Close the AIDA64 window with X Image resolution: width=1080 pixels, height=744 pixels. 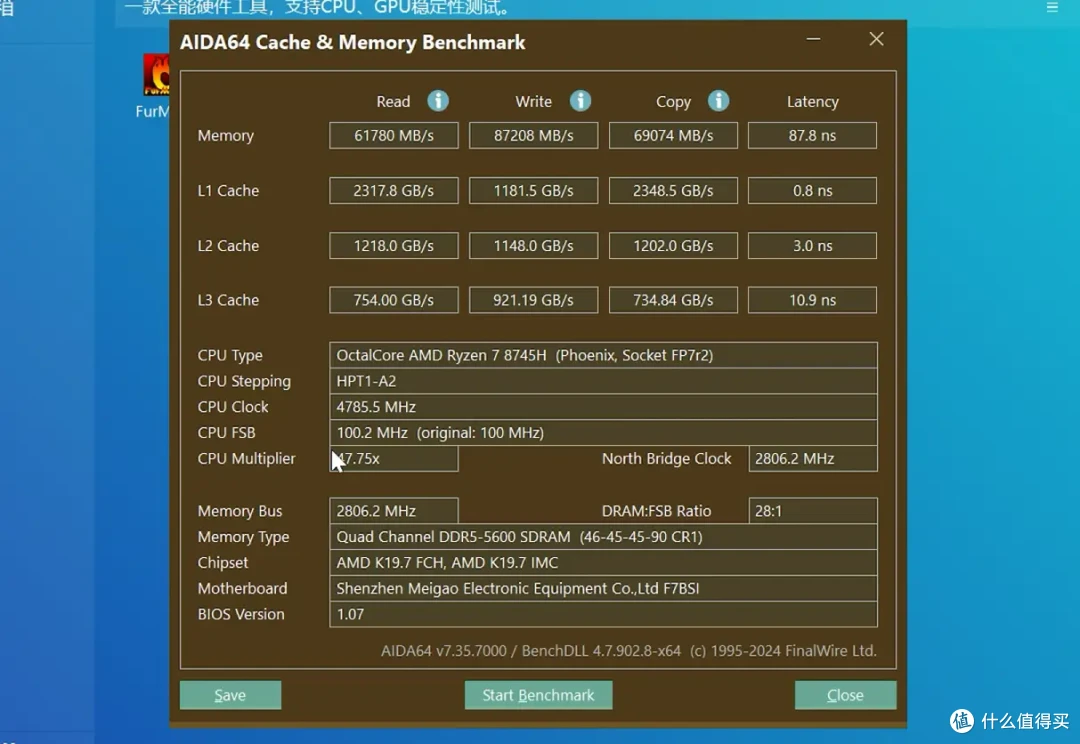point(876,39)
